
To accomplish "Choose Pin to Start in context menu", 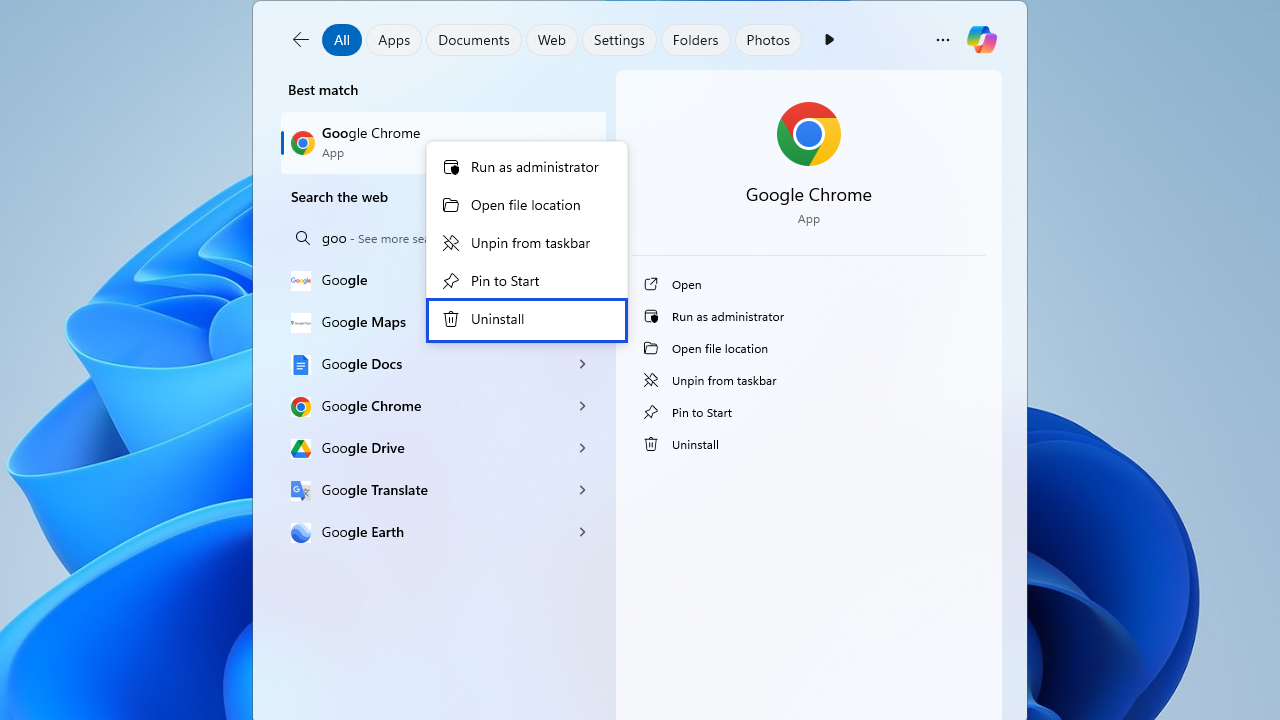I will coord(527,281).
